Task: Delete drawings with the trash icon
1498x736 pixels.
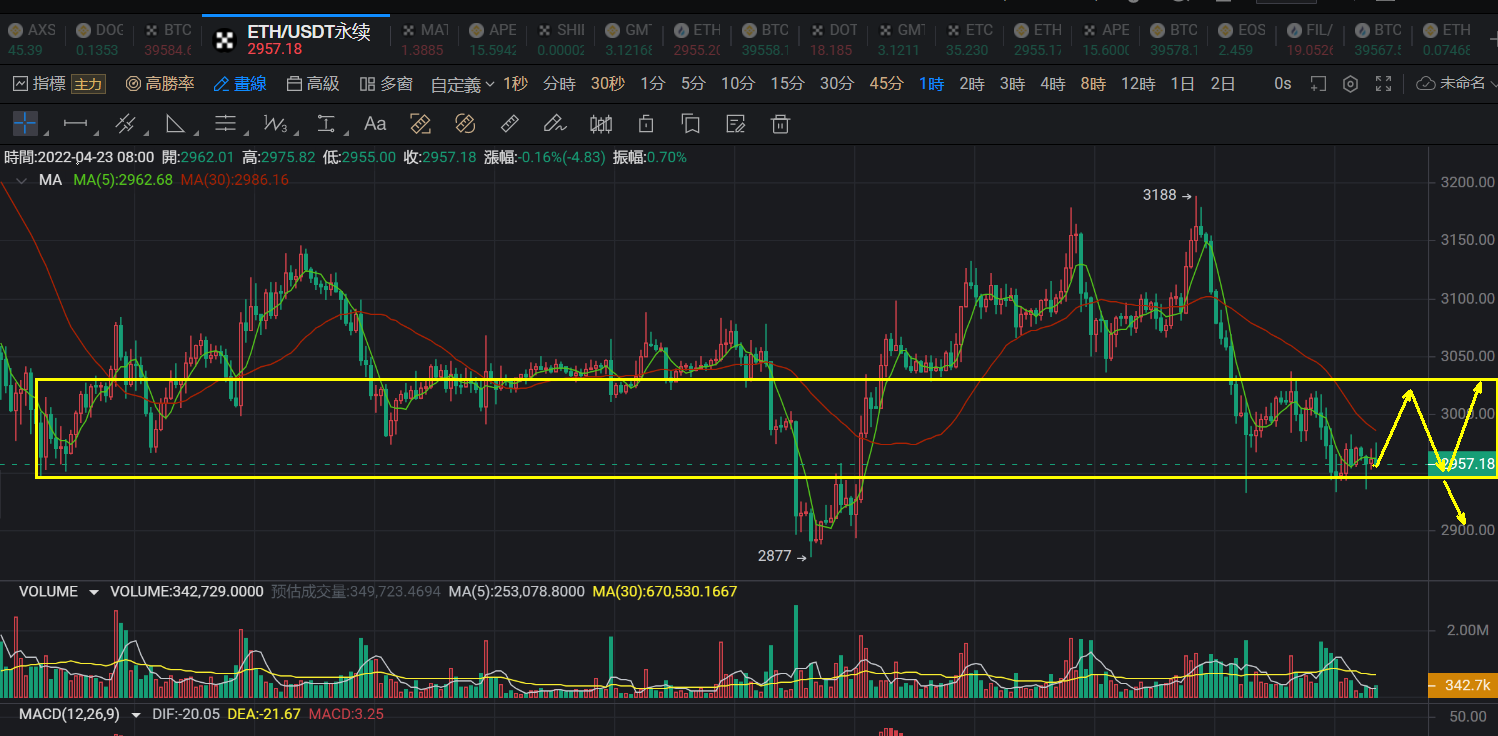Action: click(x=780, y=124)
